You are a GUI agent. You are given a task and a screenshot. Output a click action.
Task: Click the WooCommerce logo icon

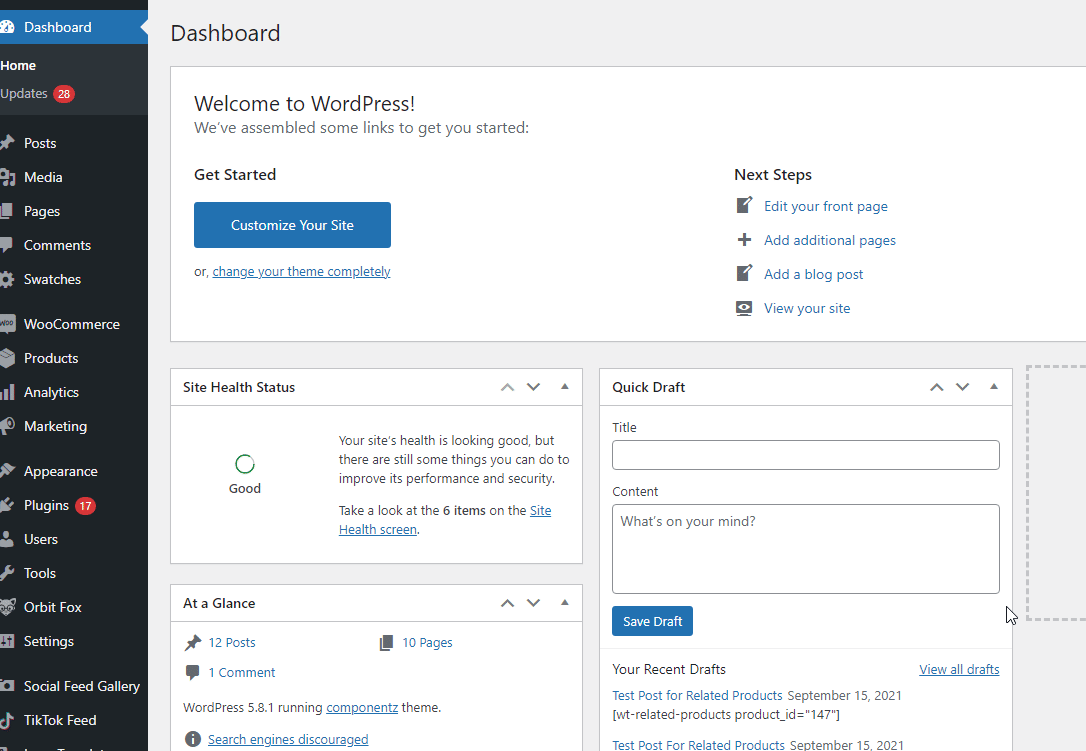(7, 324)
